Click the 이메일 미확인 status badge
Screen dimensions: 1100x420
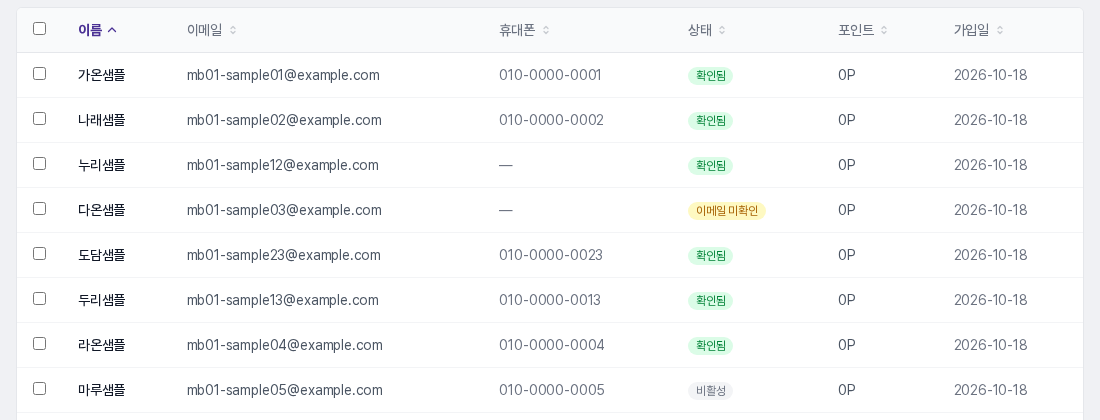(x=727, y=210)
